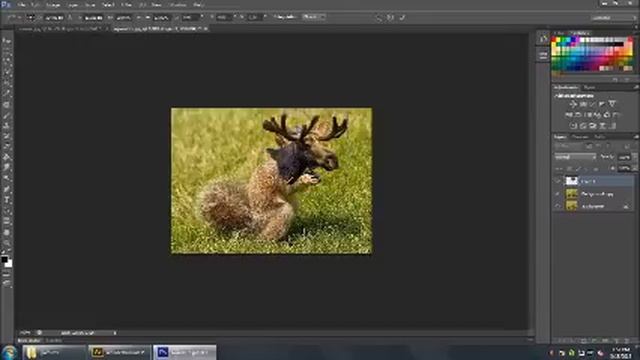Select the Eraser tool
640x360 pixels.
click(x=7, y=147)
